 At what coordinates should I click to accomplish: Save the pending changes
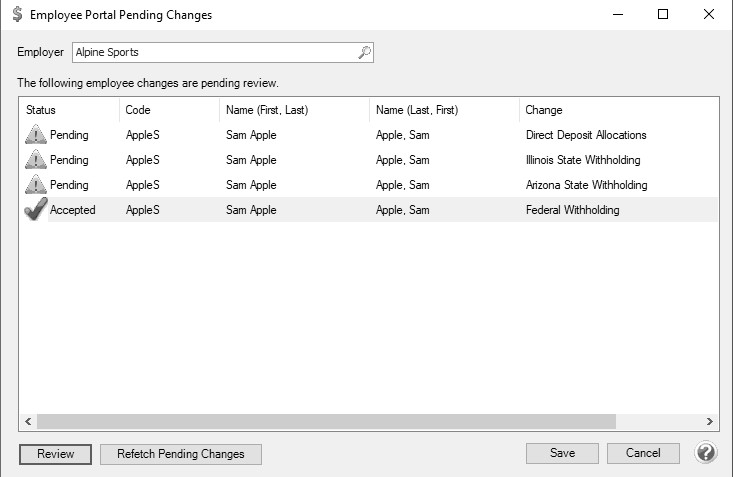(562, 453)
